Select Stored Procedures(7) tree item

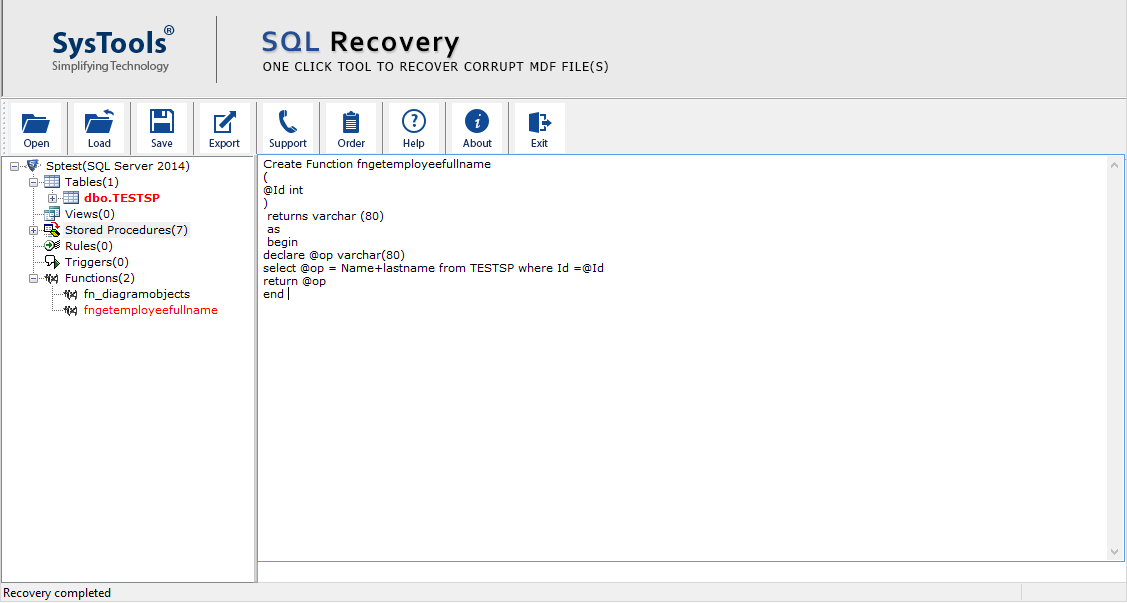click(x=126, y=230)
